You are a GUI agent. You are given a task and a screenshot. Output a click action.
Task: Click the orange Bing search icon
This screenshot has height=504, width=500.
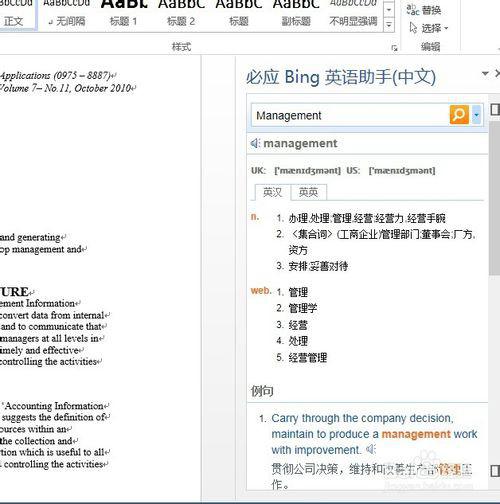click(x=459, y=115)
